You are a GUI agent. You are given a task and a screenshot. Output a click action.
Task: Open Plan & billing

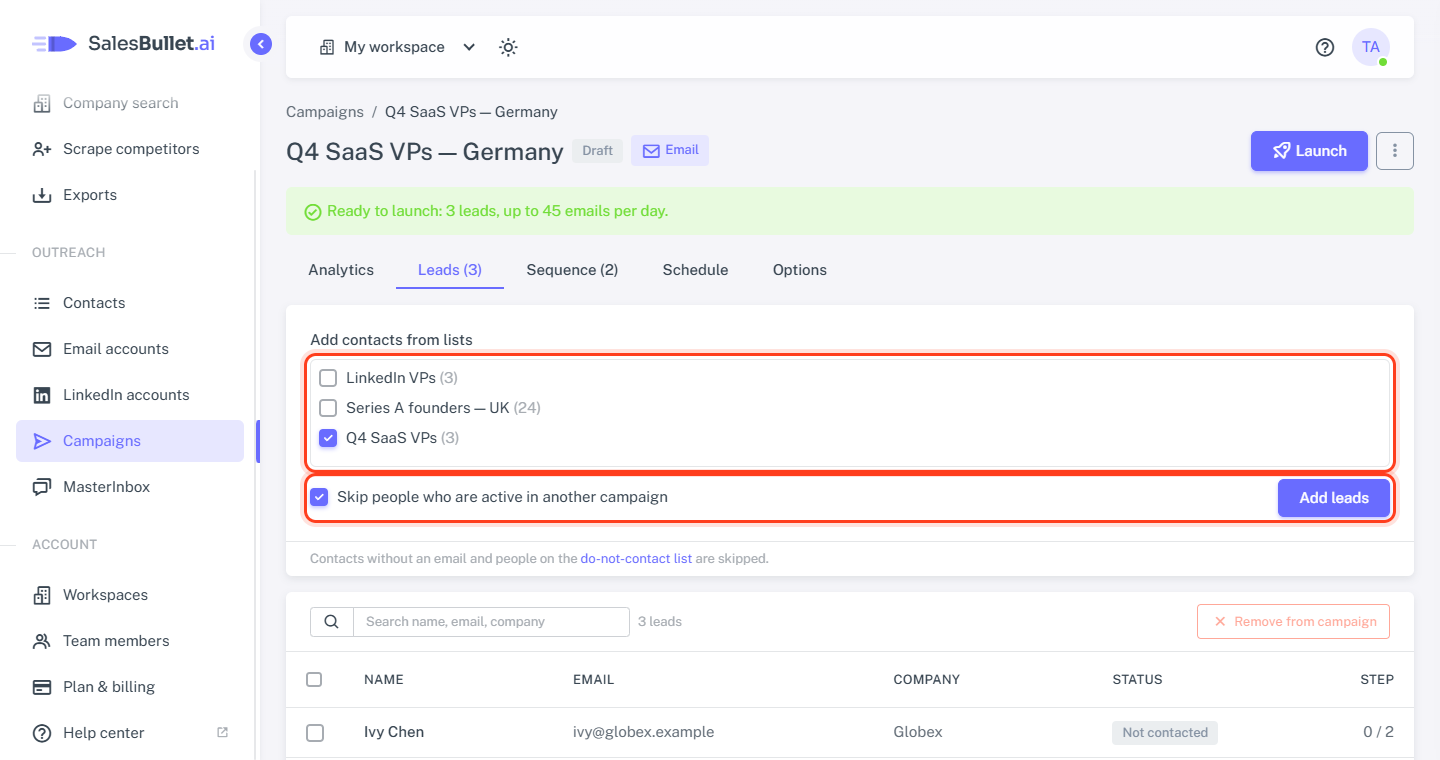pyautogui.click(x=130, y=687)
